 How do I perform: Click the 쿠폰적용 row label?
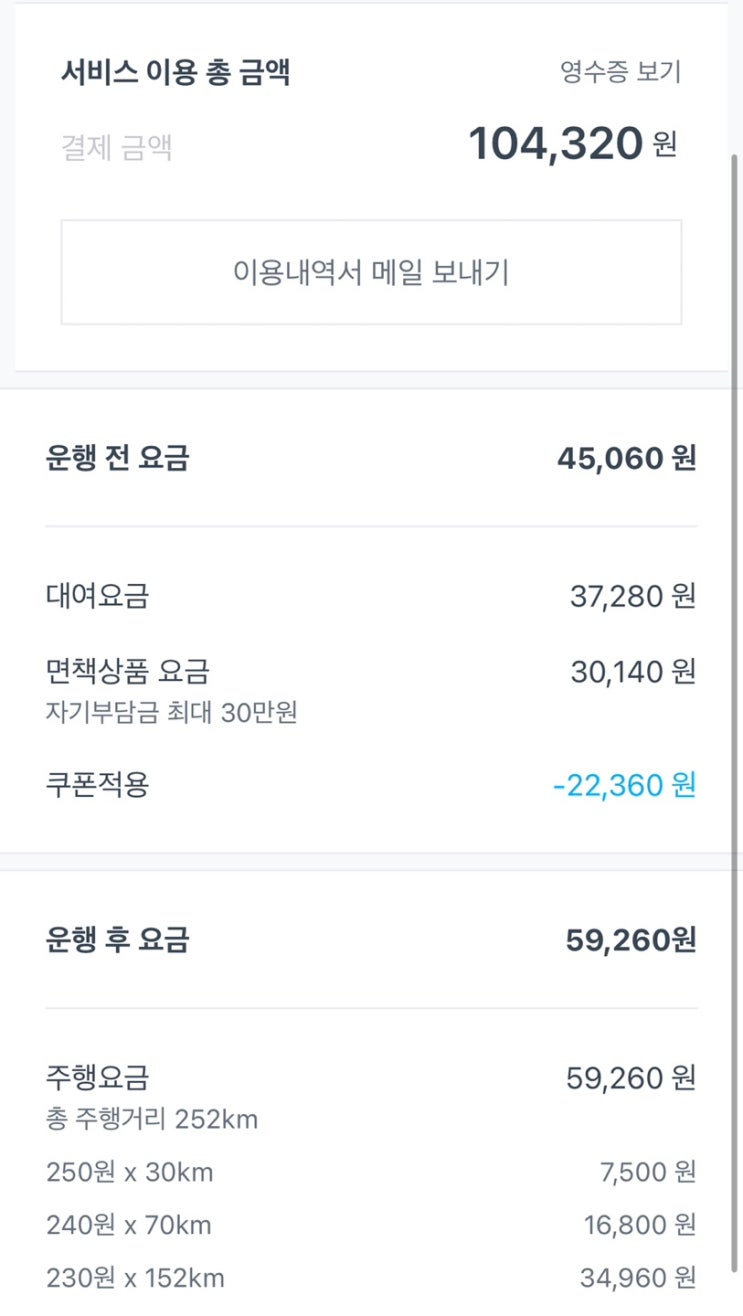click(x=97, y=785)
